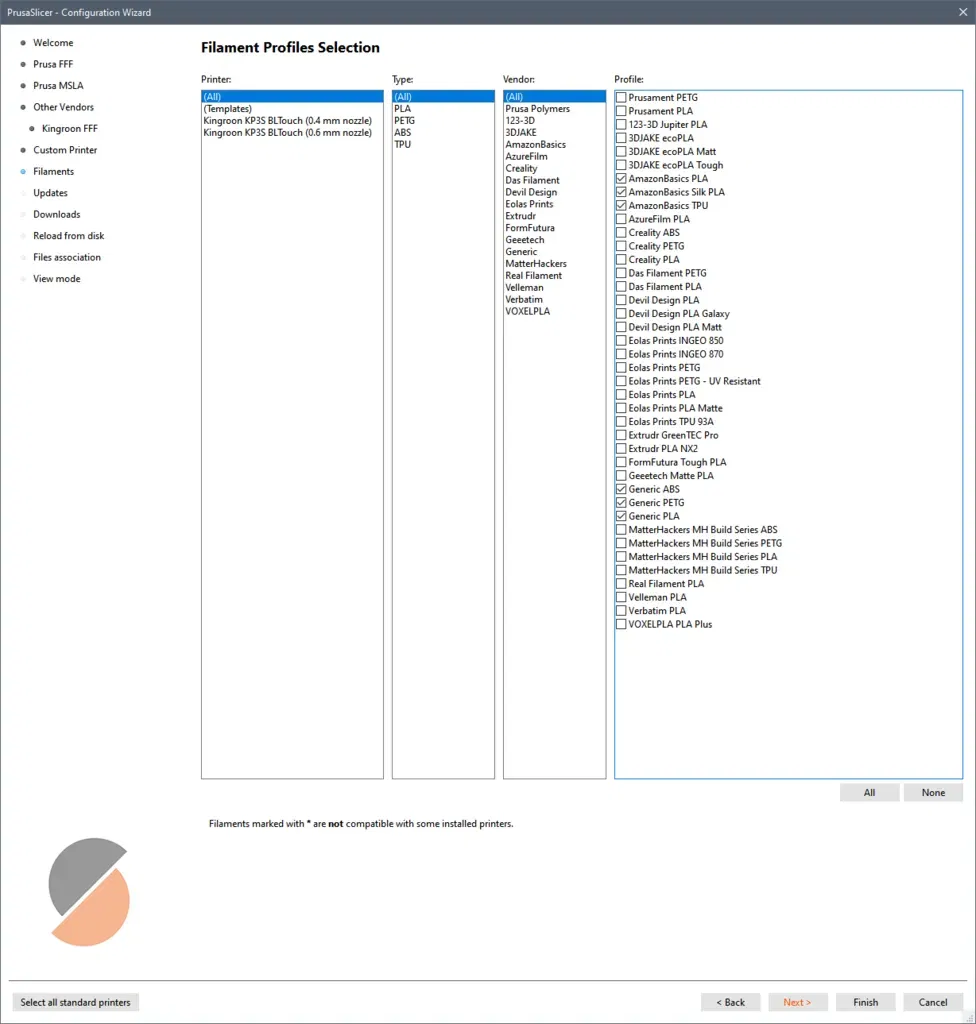
Task: Filter Type list by PLA
Action: 443,108
